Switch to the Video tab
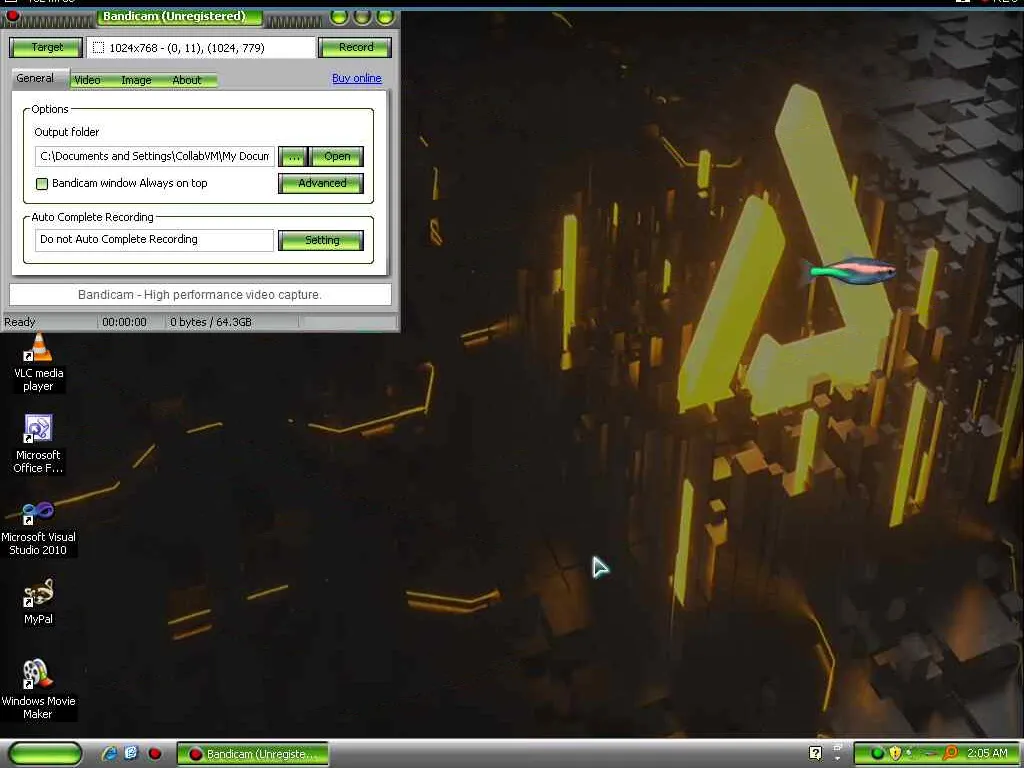The image size is (1024, 768). (88, 80)
